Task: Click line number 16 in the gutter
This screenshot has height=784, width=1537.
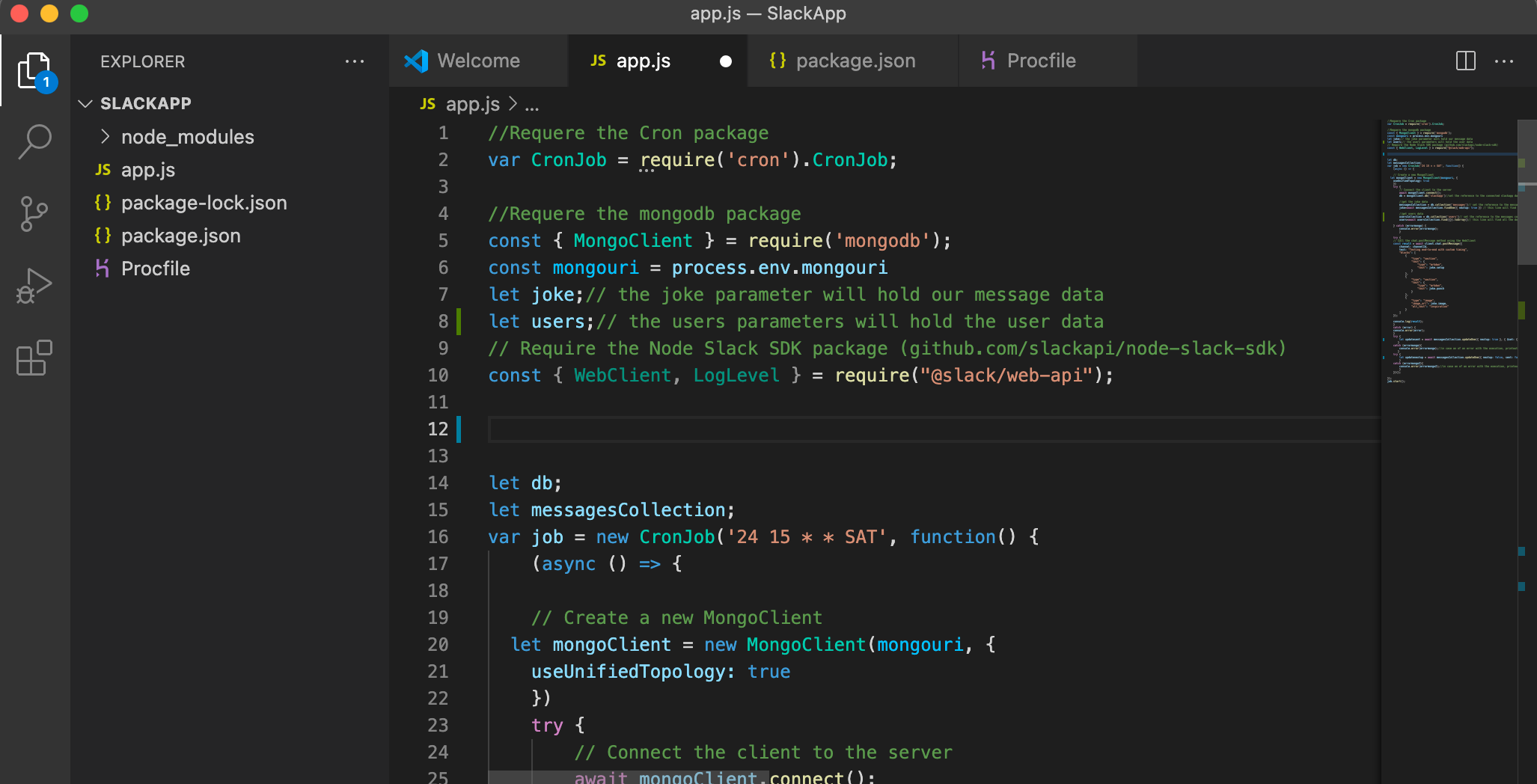Action: (438, 537)
